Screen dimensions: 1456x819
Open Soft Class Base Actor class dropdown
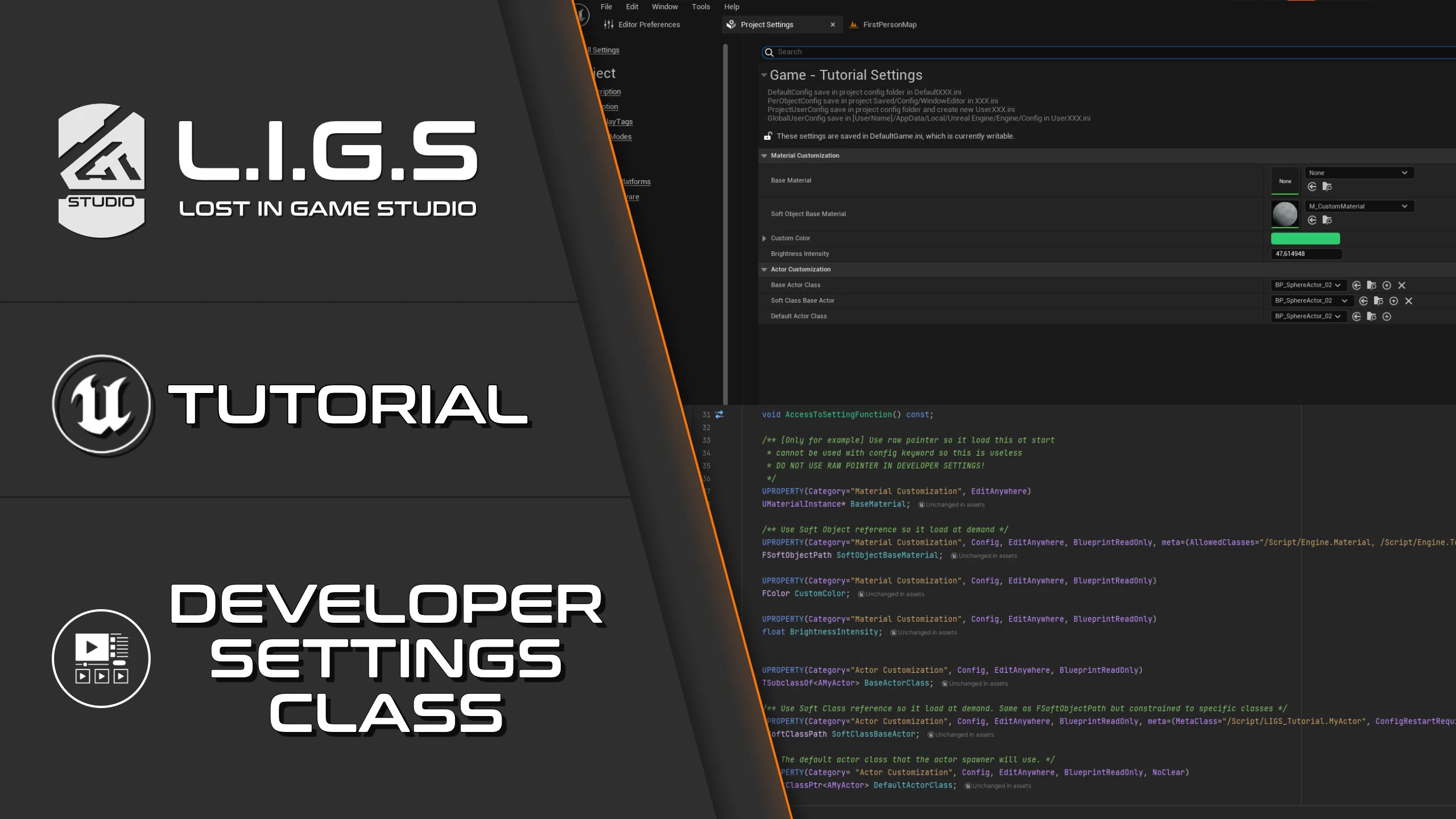coord(1312,300)
